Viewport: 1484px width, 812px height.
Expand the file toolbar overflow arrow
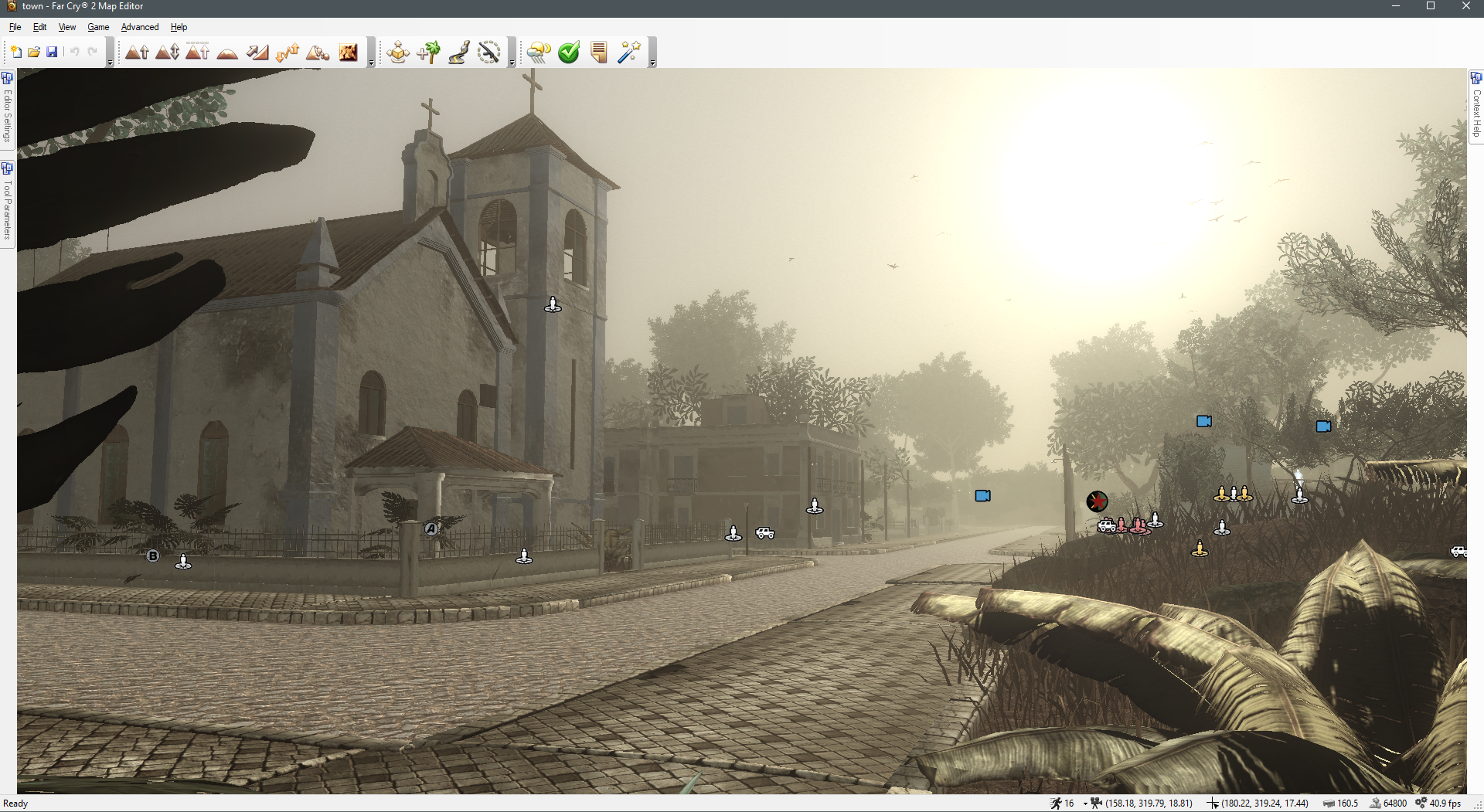point(110,61)
